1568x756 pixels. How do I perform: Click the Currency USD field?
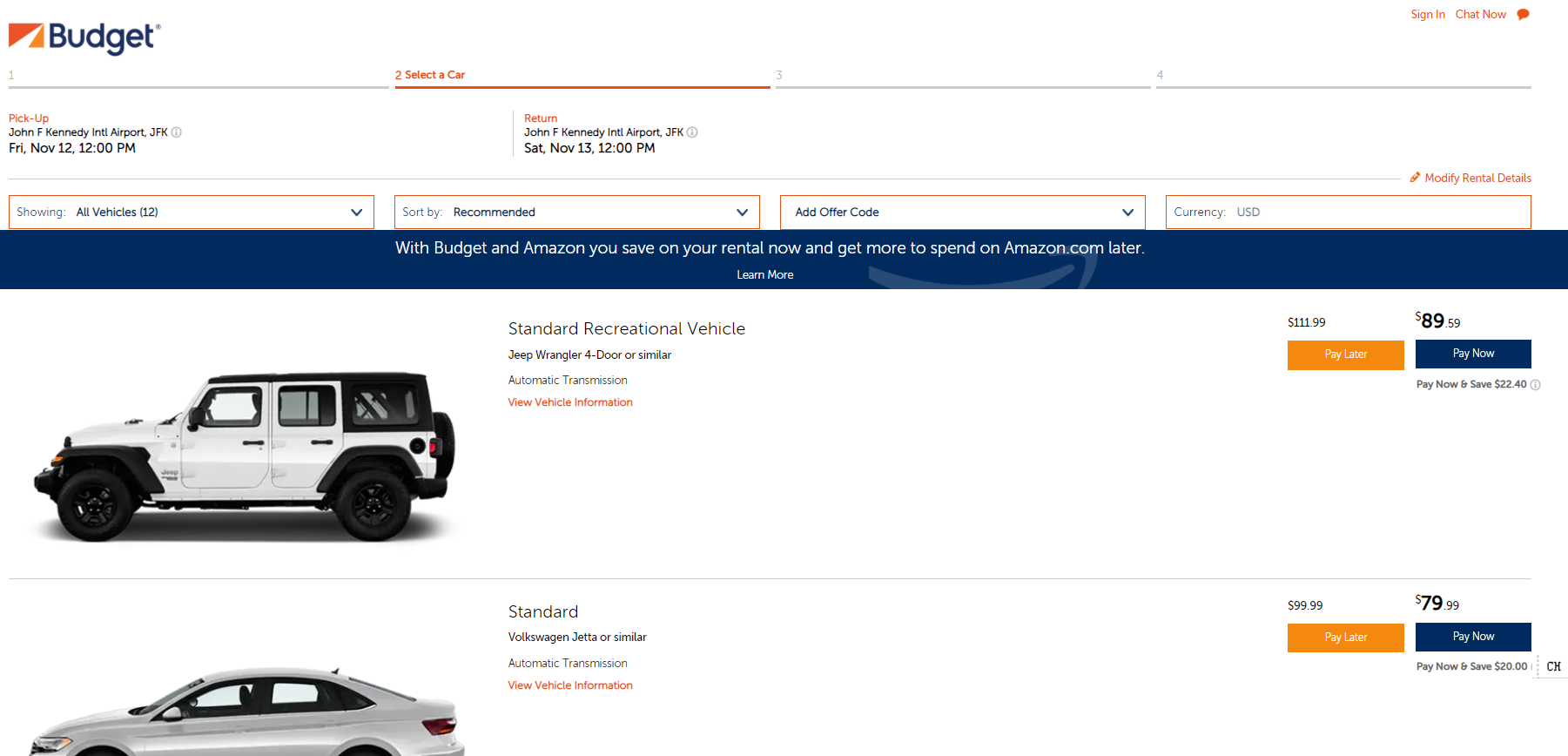click(x=1349, y=212)
